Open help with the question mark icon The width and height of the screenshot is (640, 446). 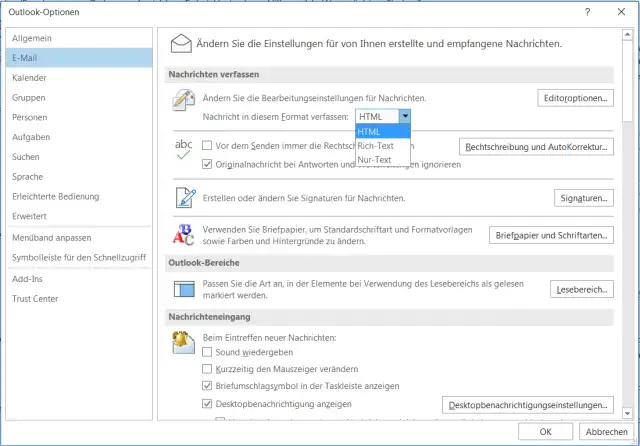[587, 12]
